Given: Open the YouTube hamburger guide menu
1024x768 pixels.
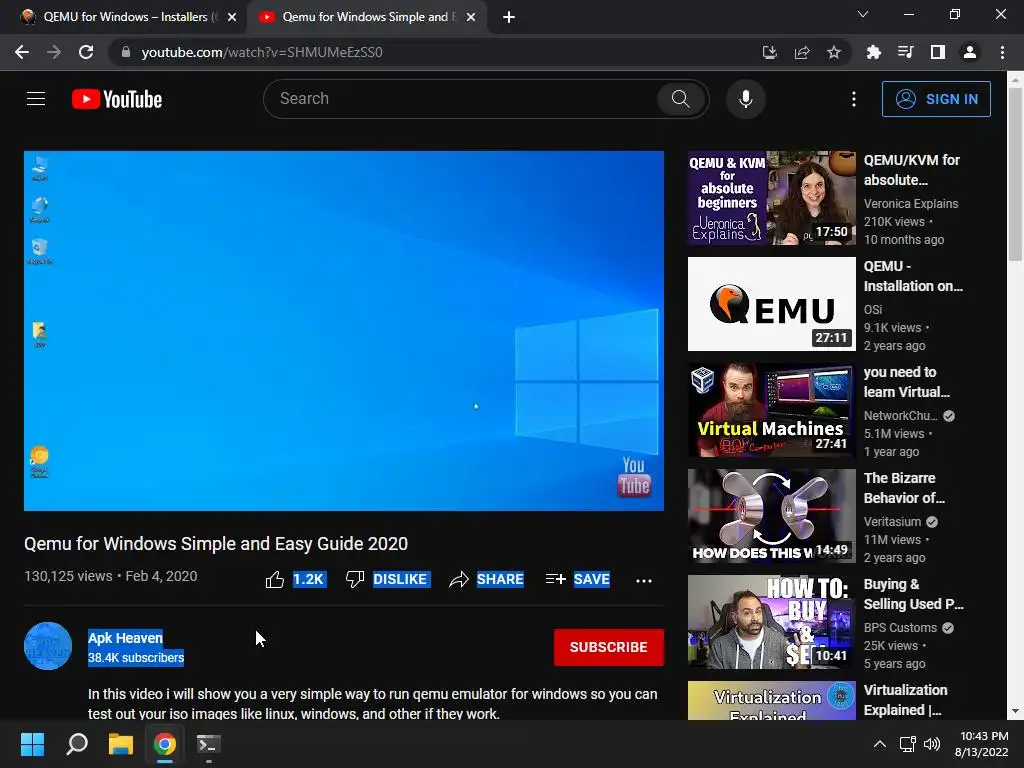Looking at the screenshot, I should pyautogui.click(x=36, y=99).
